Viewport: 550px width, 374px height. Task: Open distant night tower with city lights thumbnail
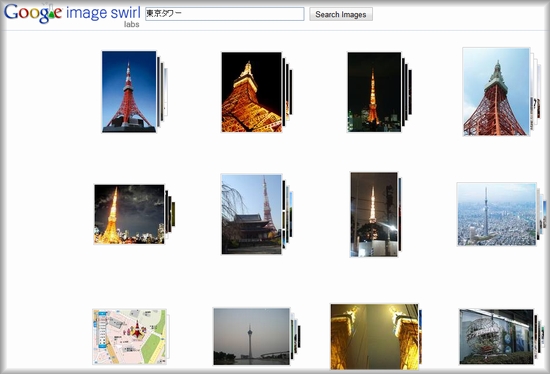(374, 92)
